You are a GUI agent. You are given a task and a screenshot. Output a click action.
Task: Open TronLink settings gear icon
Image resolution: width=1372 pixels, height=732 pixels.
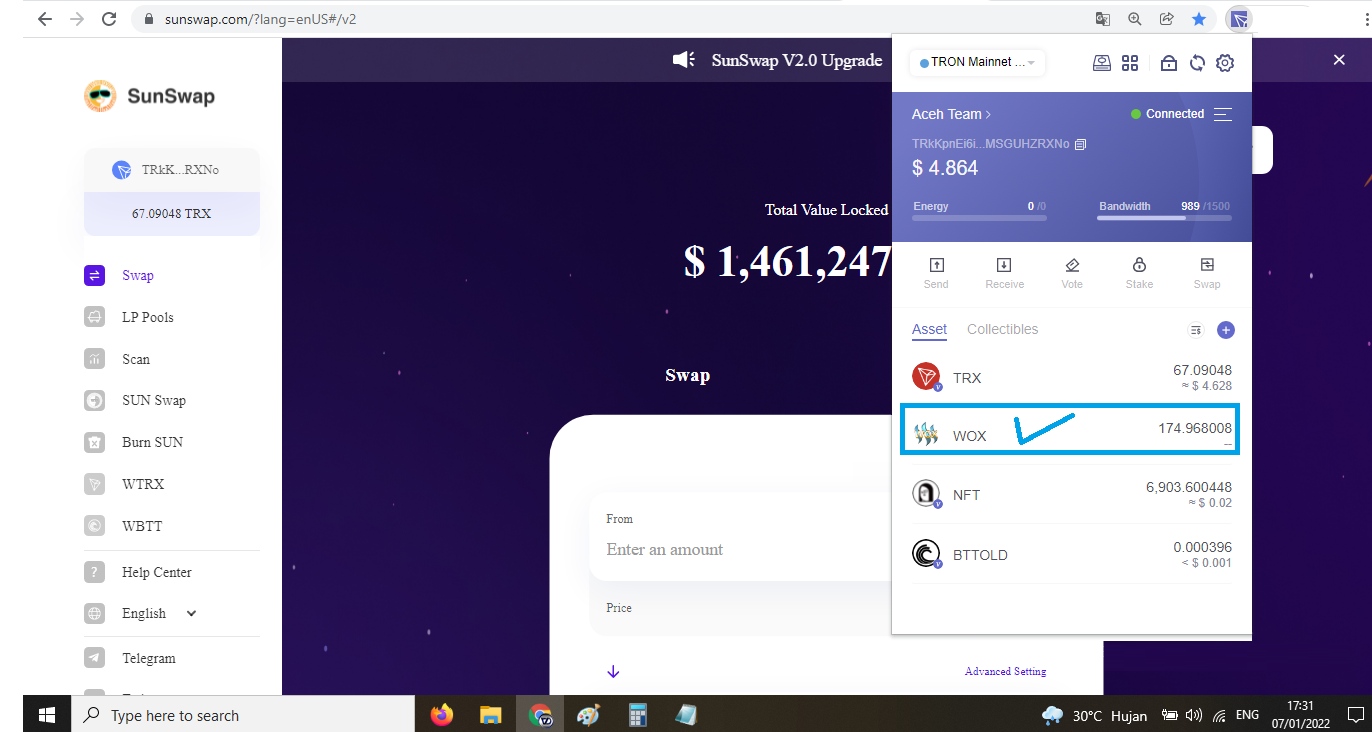pyautogui.click(x=1225, y=63)
